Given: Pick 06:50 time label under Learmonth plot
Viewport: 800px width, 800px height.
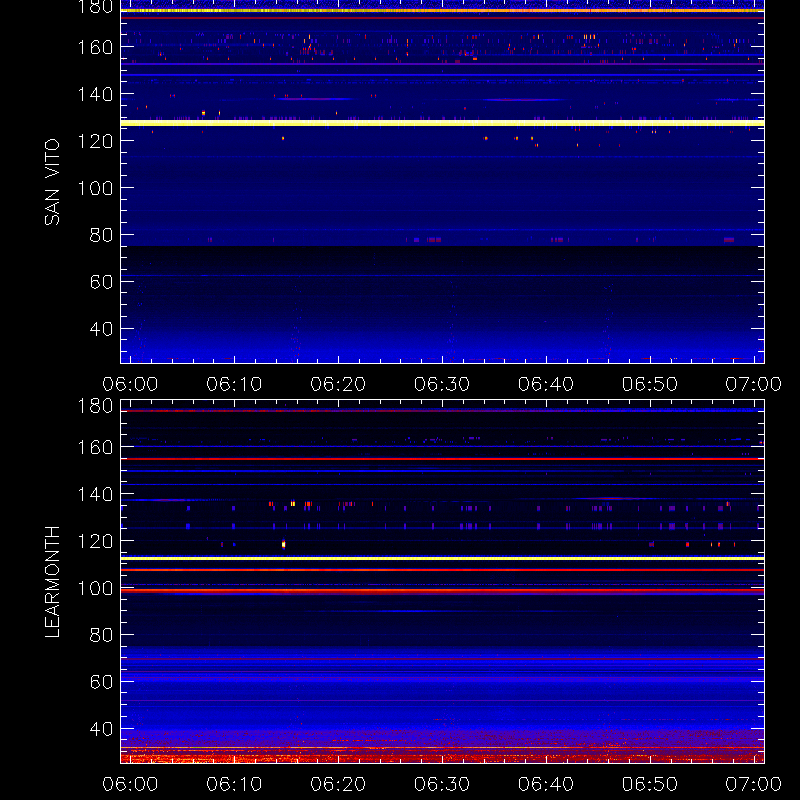Looking at the screenshot, I should [x=649, y=784].
